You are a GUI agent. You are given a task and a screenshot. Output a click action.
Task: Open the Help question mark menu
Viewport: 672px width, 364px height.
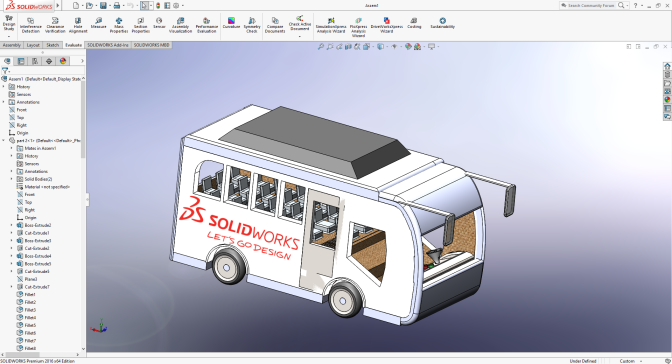635,6
